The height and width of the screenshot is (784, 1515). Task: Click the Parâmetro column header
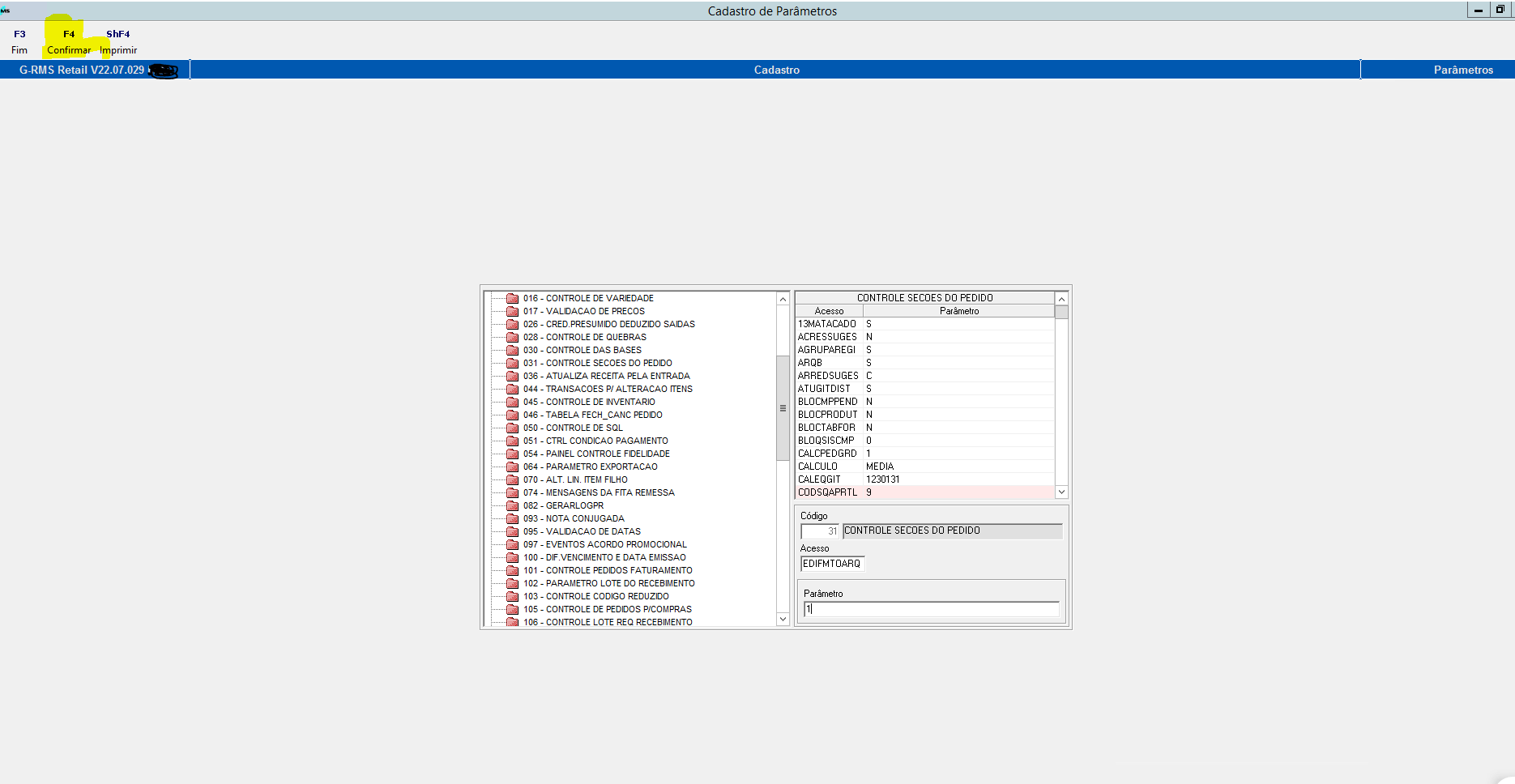959,311
